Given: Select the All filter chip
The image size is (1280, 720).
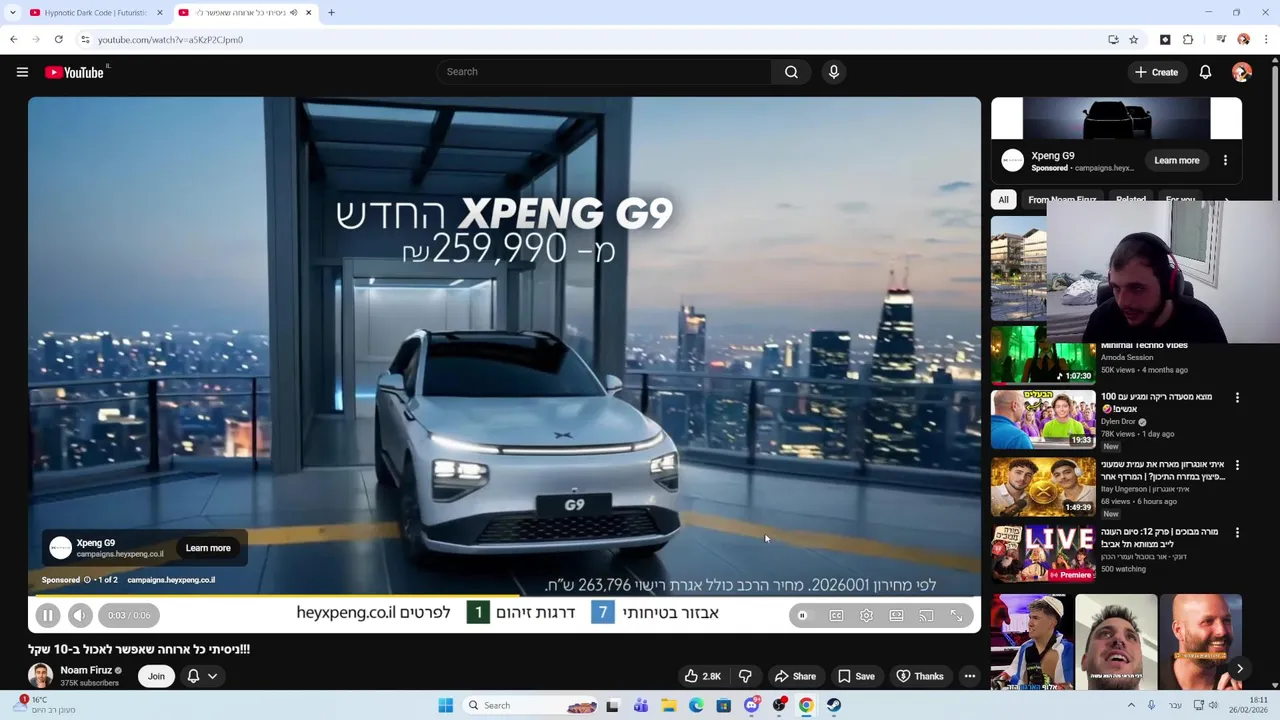Looking at the screenshot, I should (1003, 199).
